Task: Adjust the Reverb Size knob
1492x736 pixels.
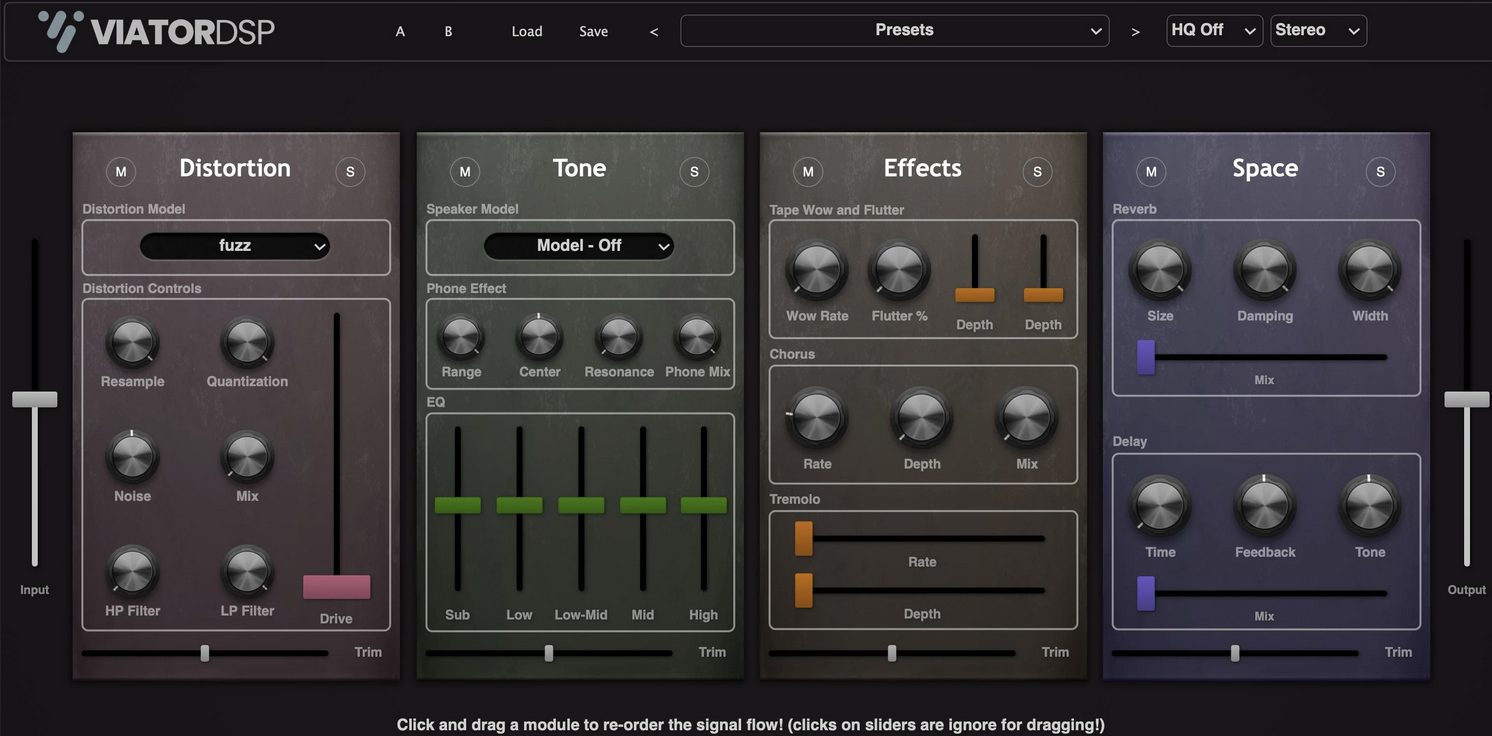Action: click(x=1160, y=270)
